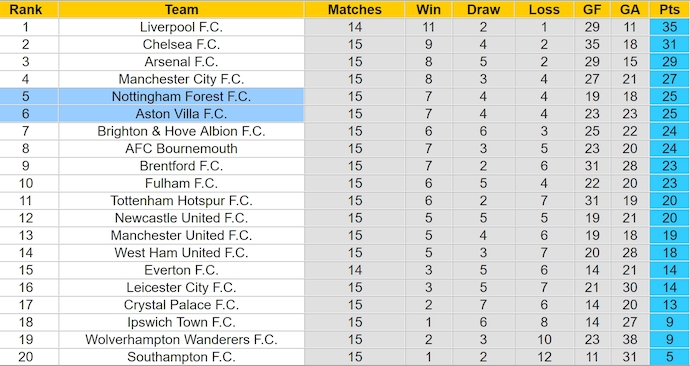
Task: Select Tottenham Hotspur F.C. team name
Action: (181, 201)
